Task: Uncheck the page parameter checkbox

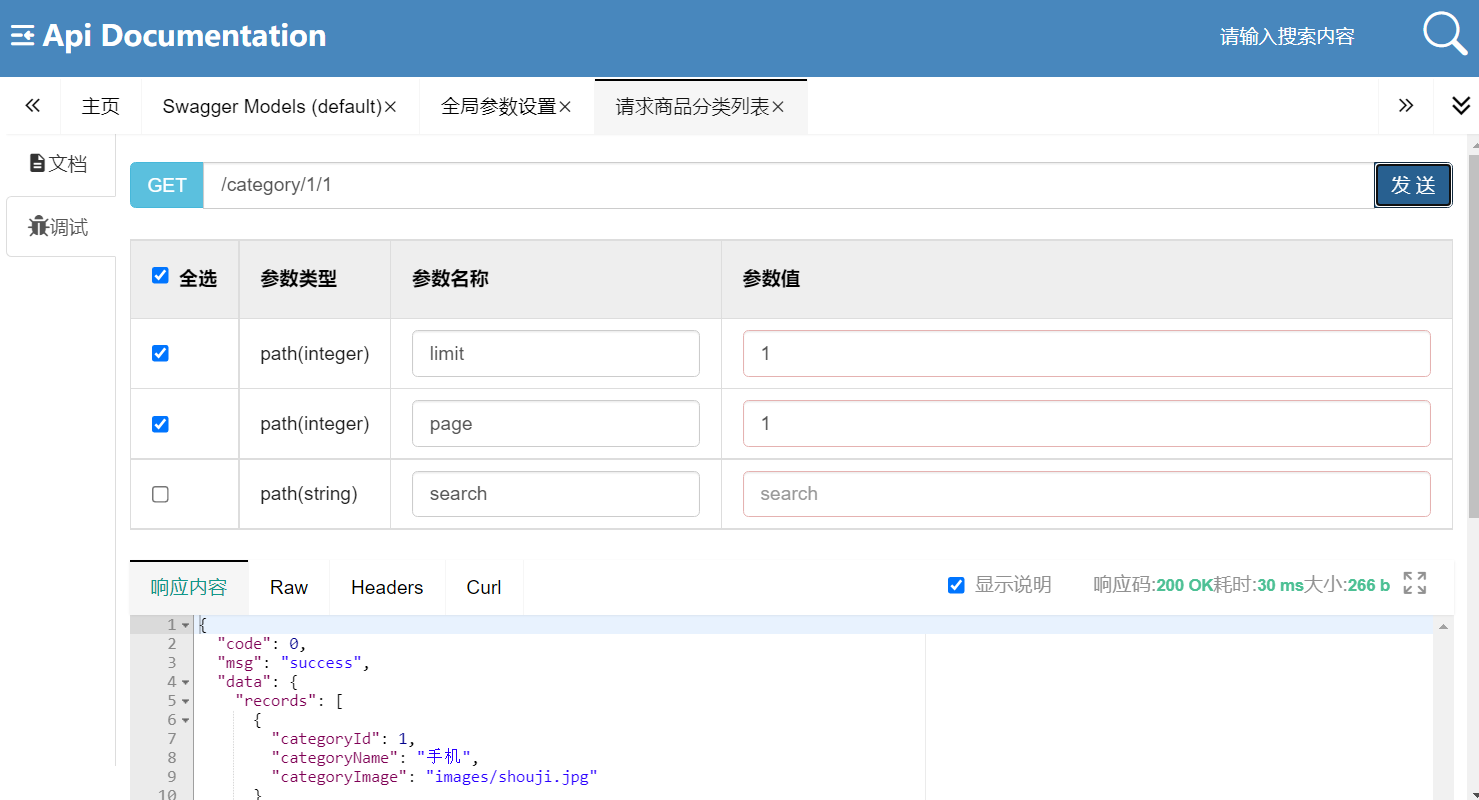Action: coord(160,424)
